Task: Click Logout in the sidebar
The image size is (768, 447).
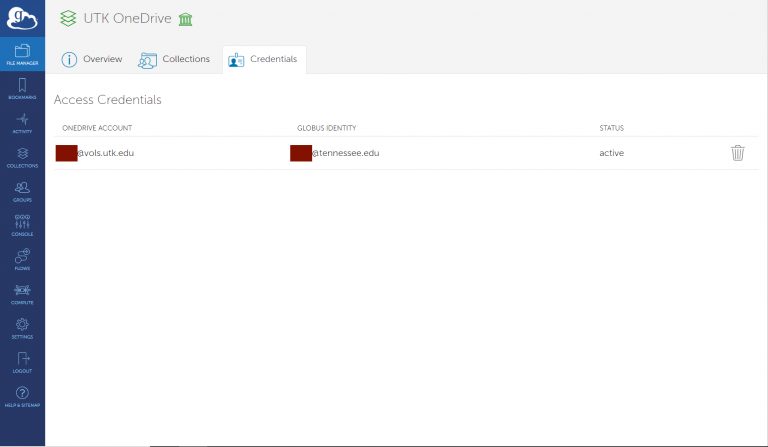Action: point(22,362)
